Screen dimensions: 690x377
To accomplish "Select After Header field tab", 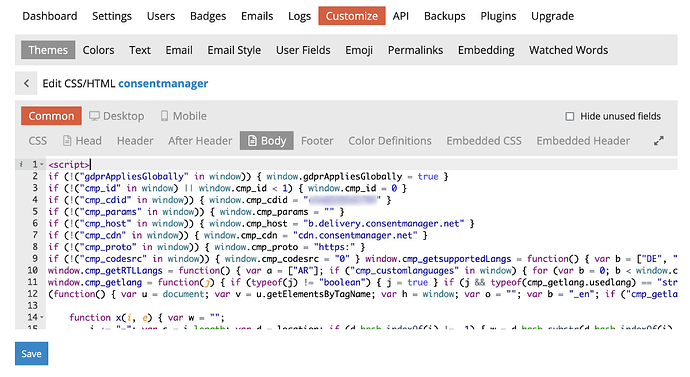I will tap(200, 141).
